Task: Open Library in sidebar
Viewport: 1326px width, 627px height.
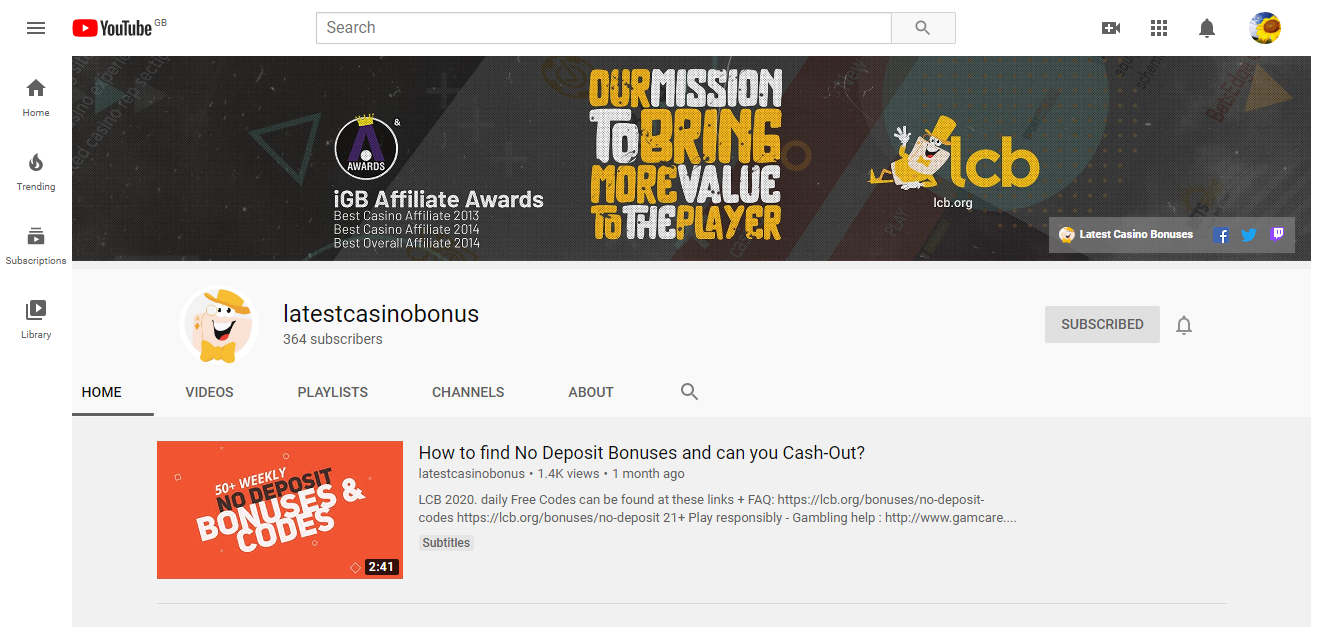Action: tap(36, 319)
